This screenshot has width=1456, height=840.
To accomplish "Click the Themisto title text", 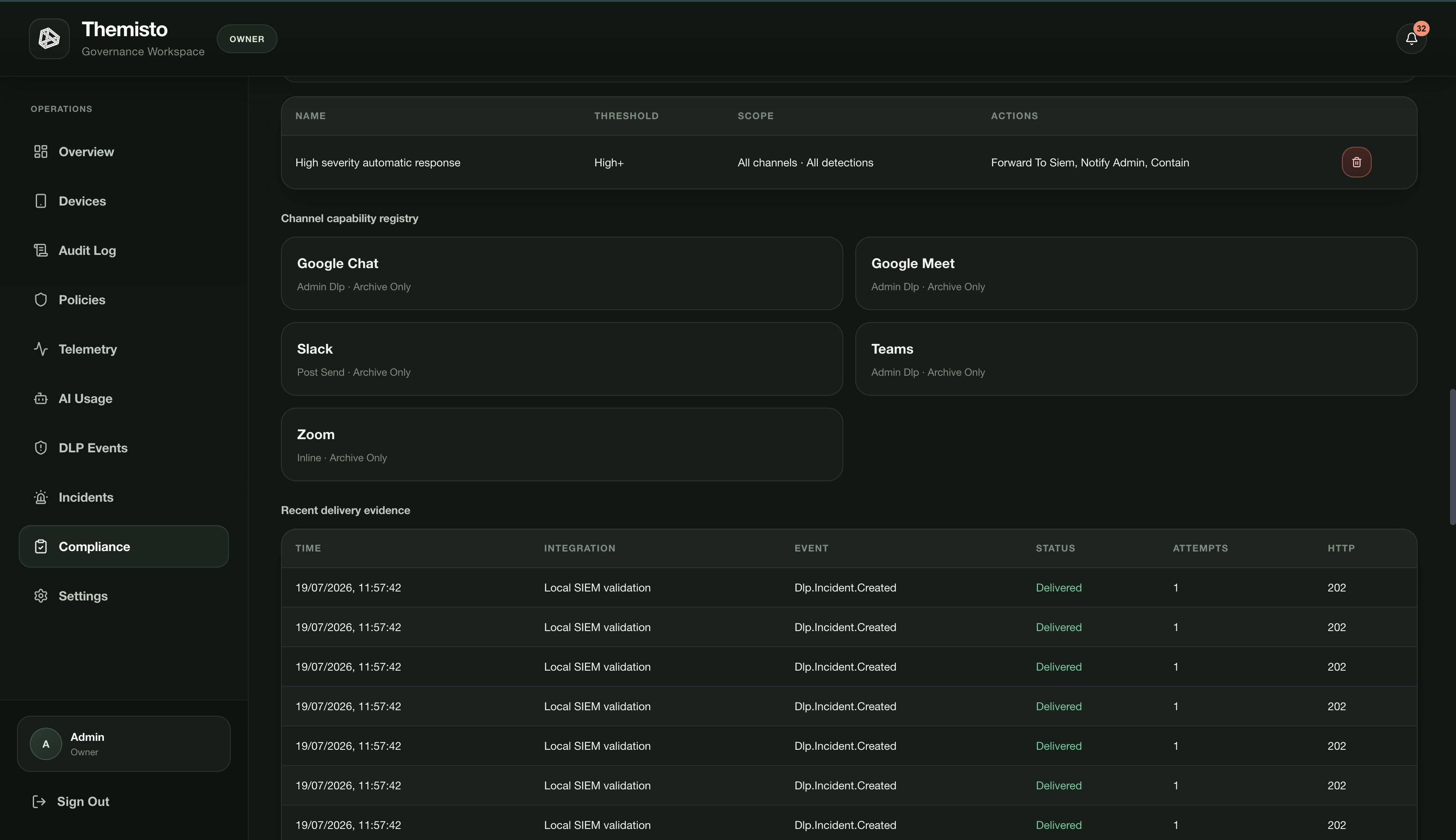I will tap(125, 29).
